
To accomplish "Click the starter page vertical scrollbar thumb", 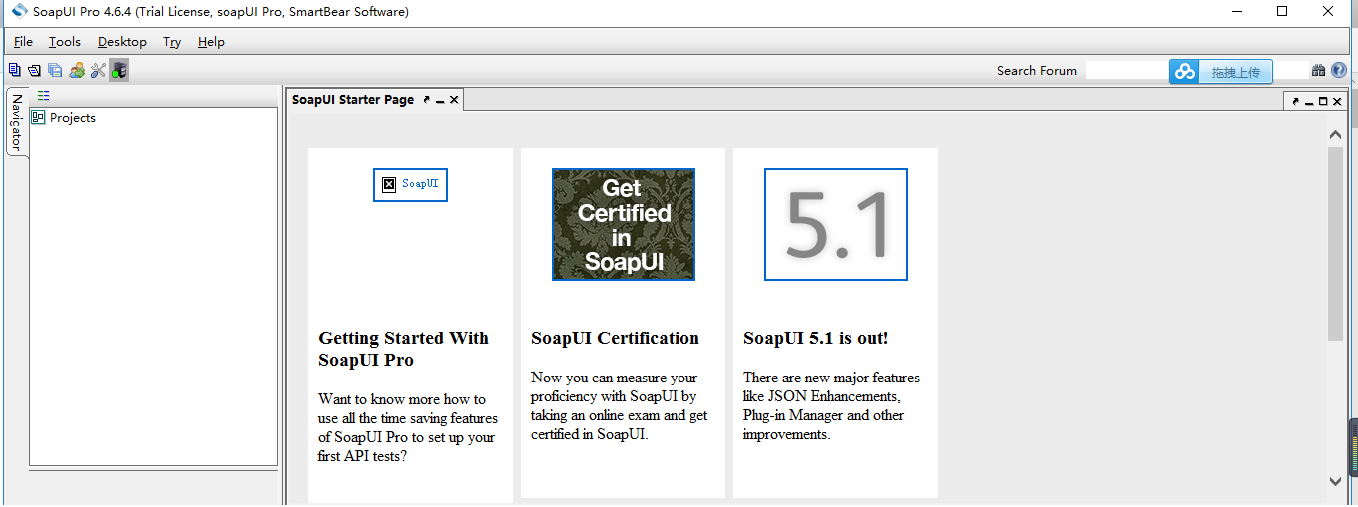I will [x=1335, y=243].
